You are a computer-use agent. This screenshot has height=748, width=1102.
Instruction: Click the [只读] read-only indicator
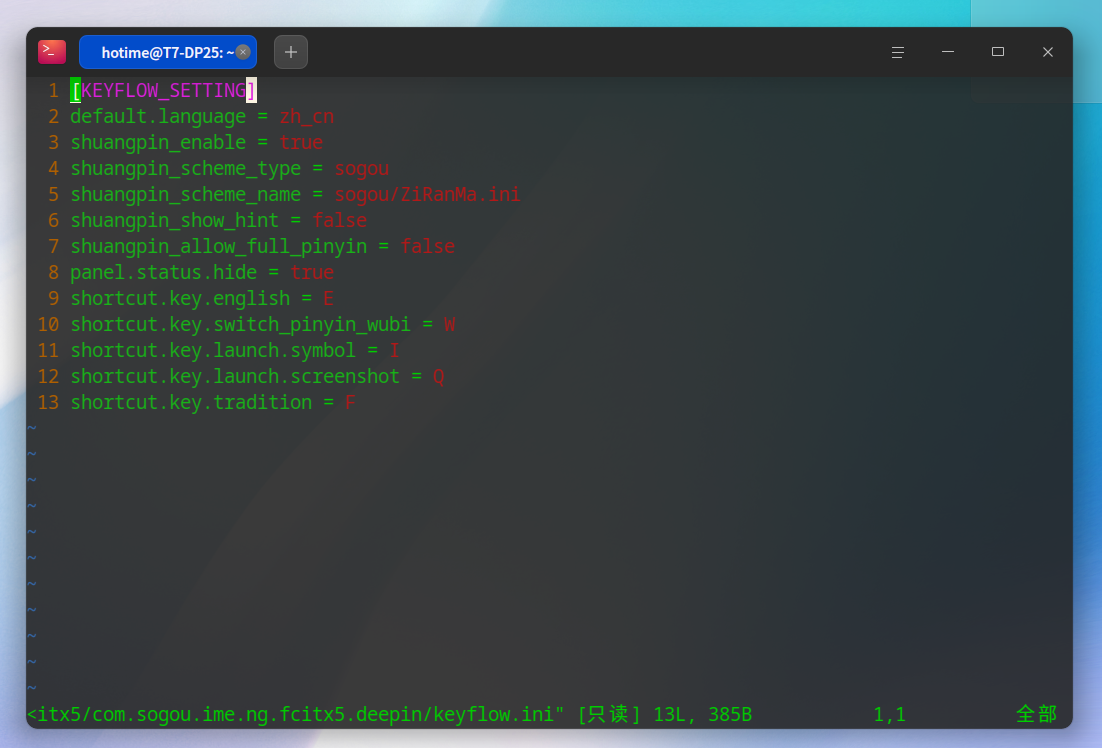(609, 714)
